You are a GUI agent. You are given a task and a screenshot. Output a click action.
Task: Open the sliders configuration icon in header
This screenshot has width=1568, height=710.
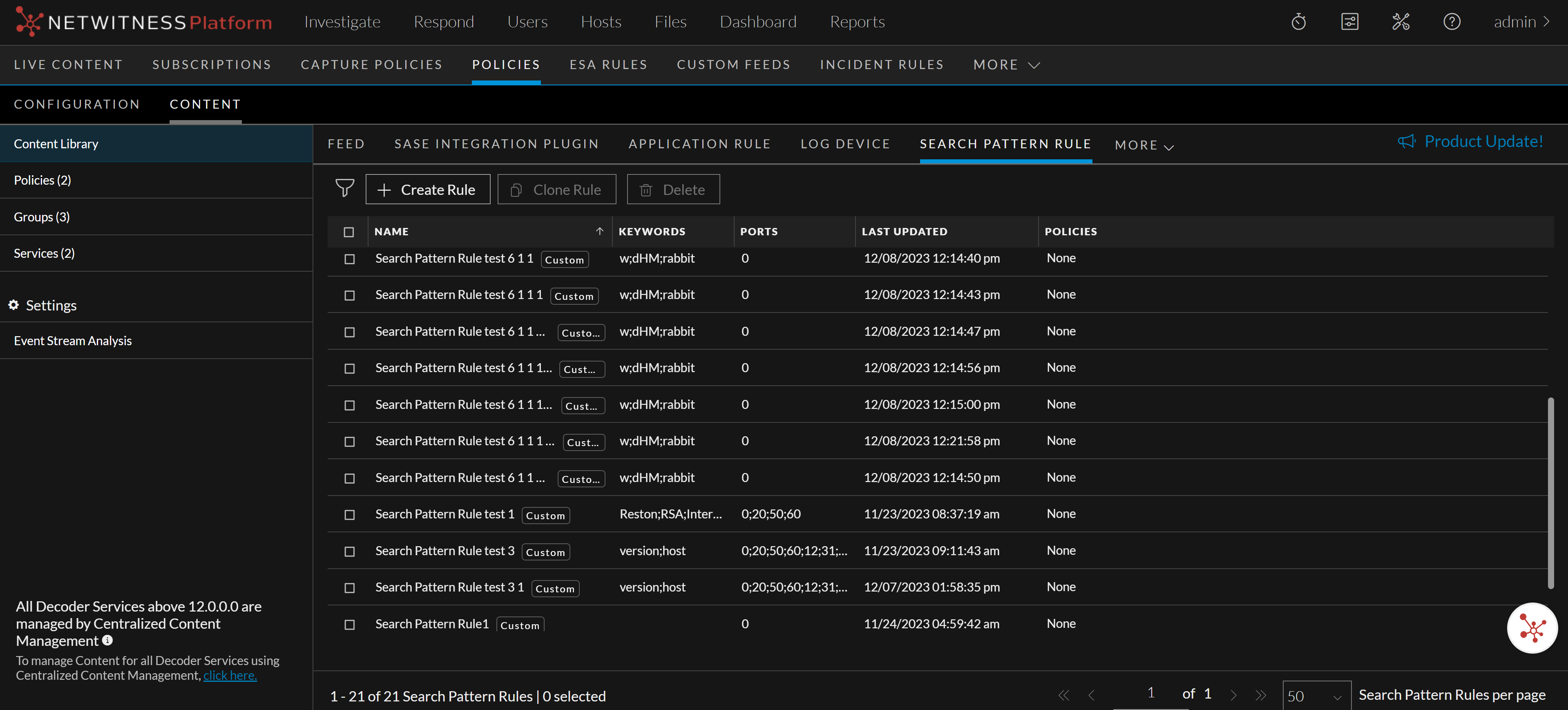pyautogui.click(x=1349, y=22)
